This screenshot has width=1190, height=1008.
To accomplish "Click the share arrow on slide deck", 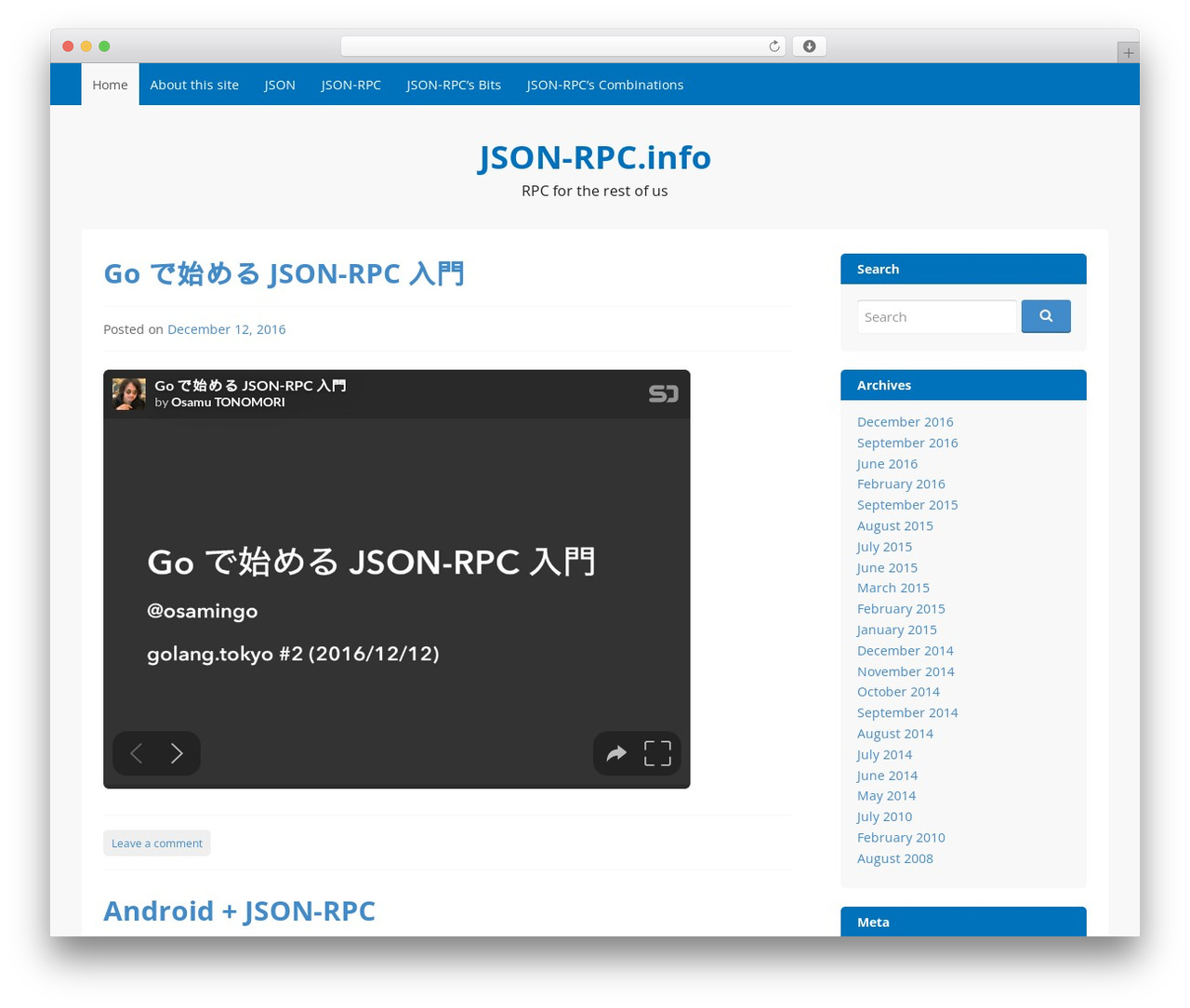I will [616, 753].
